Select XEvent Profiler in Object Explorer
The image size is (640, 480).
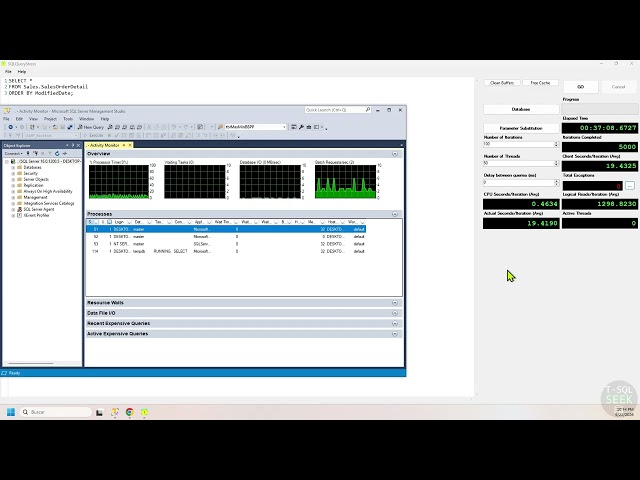[36, 216]
